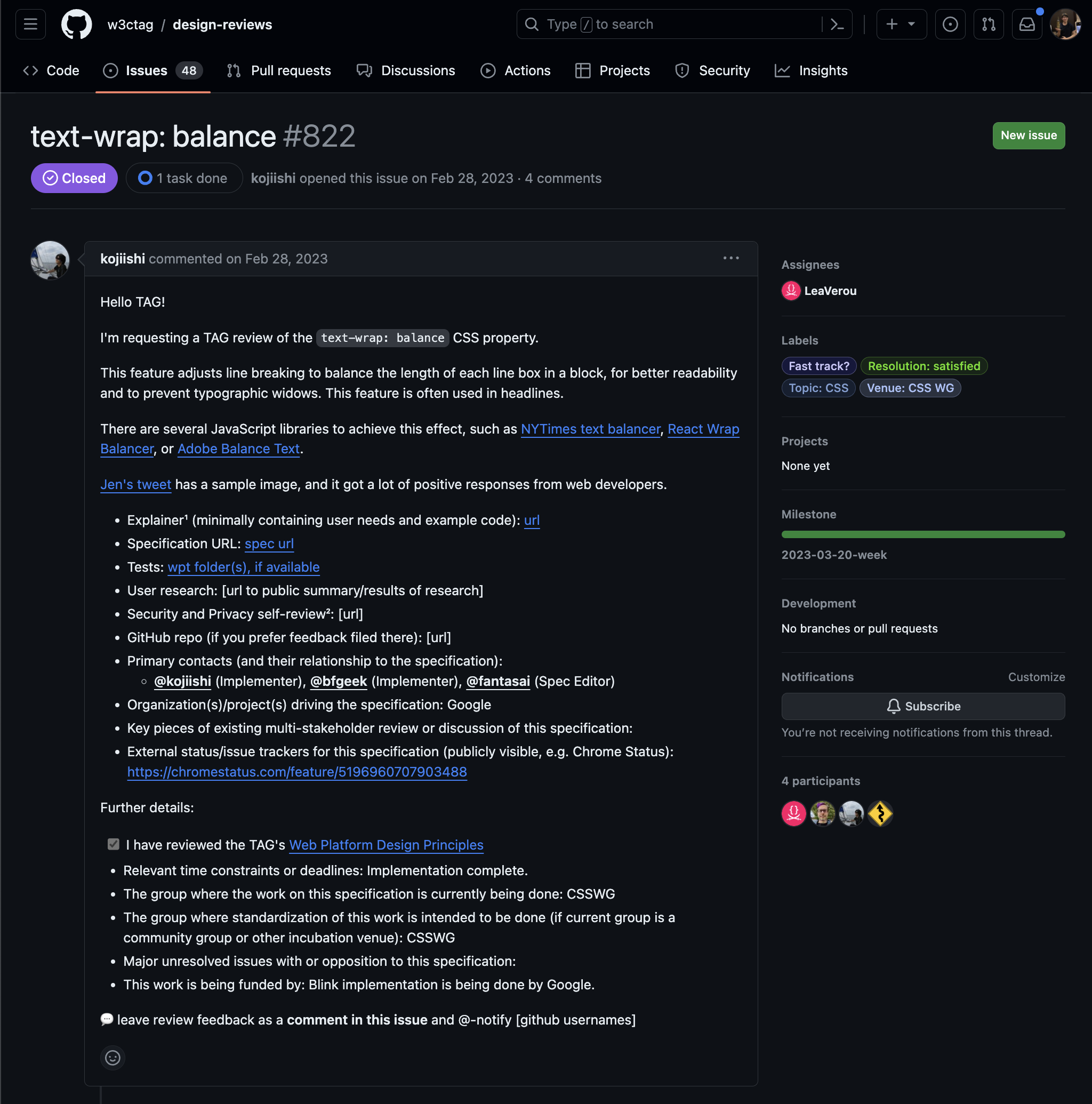Click the milestone progress bar

point(923,534)
